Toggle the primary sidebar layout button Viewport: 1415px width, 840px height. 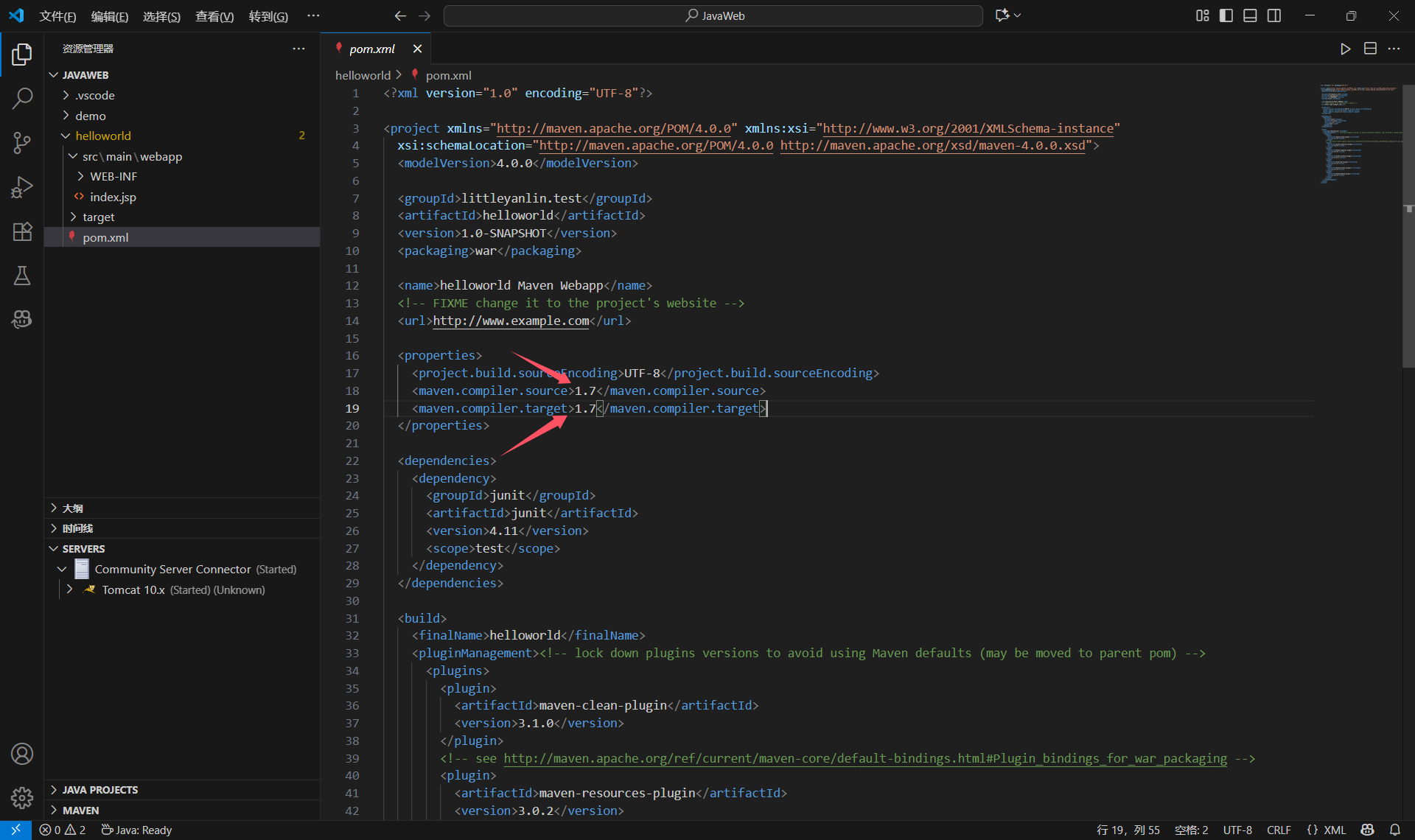click(x=1226, y=15)
